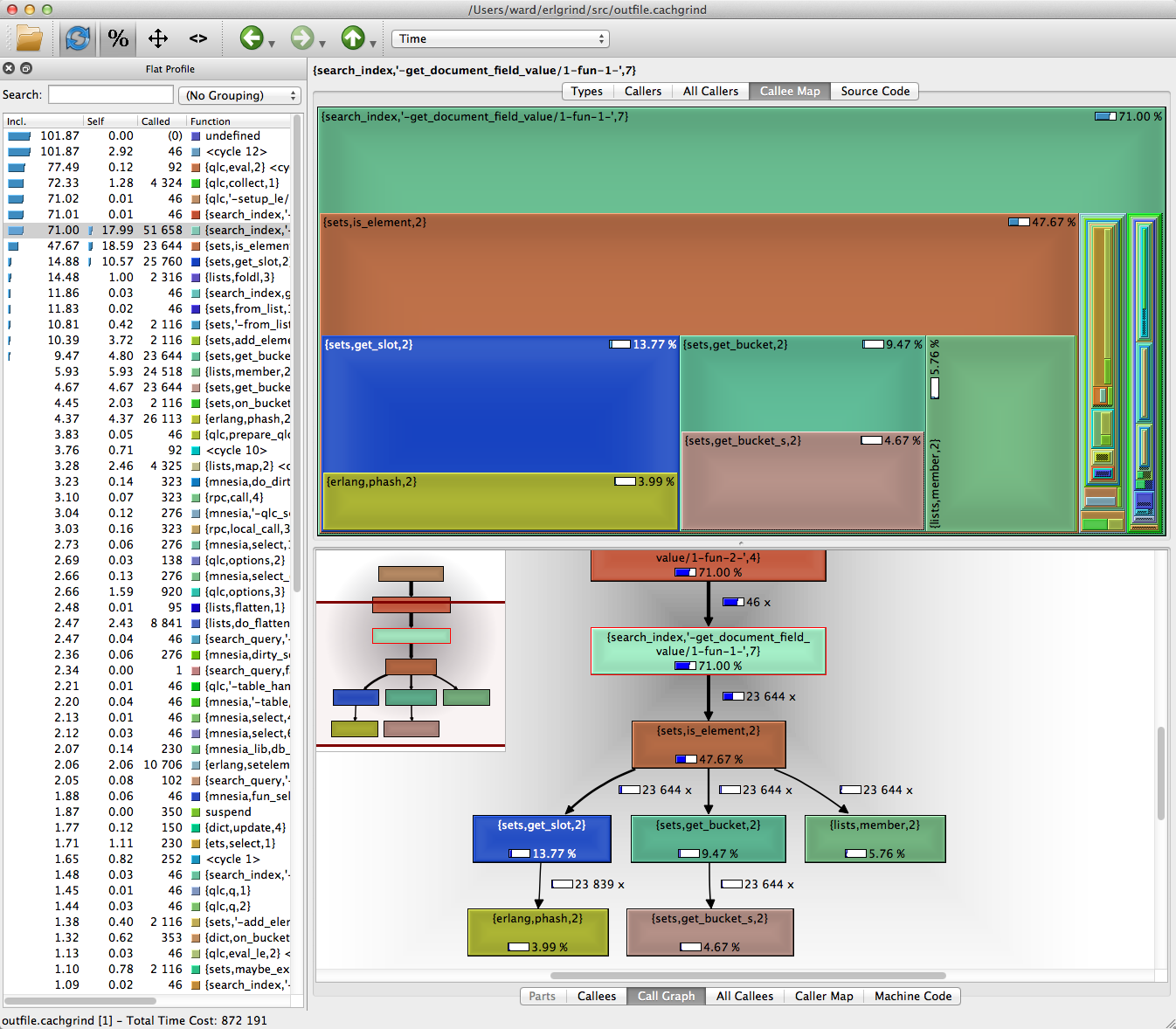Close the Flat Profile dock panel
Screen dimensions: 1176x1029
[x=9, y=68]
